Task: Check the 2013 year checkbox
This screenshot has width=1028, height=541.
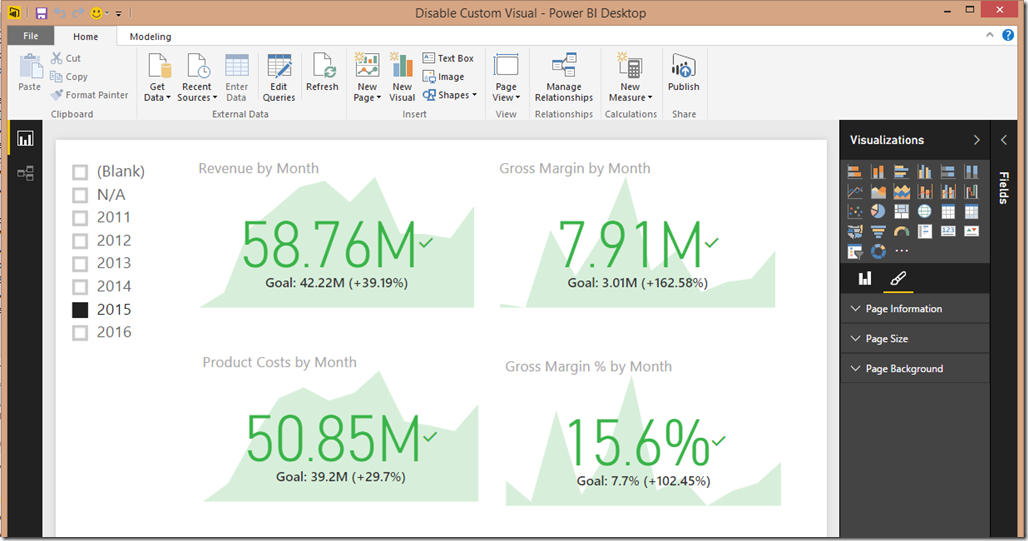Action: coord(80,264)
